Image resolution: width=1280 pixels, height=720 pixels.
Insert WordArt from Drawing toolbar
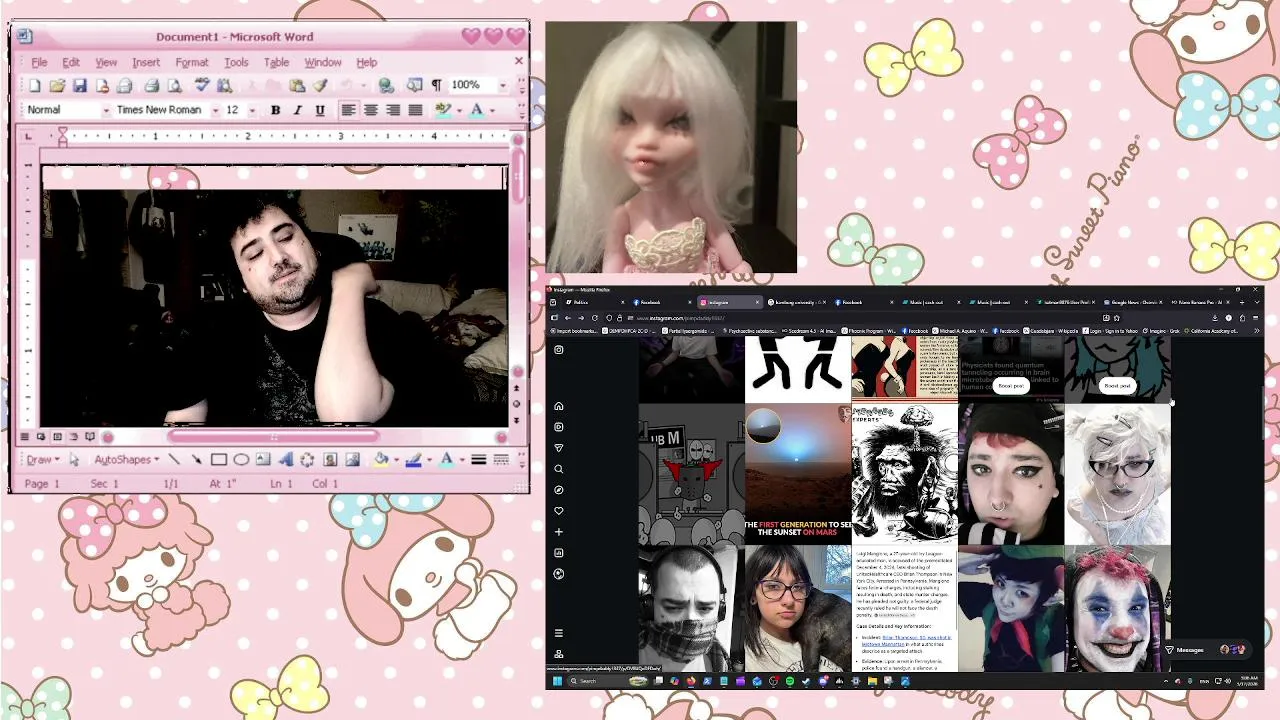[285, 460]
